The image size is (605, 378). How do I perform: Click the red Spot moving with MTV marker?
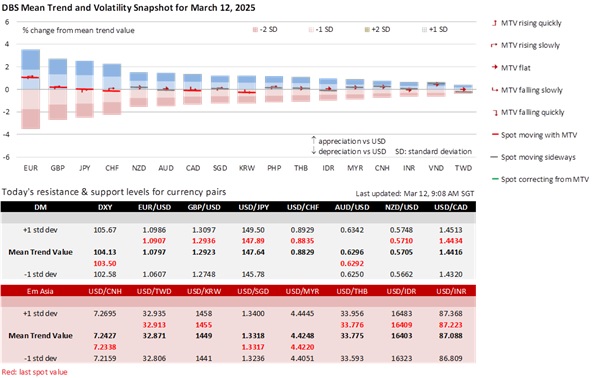point(495,135)
